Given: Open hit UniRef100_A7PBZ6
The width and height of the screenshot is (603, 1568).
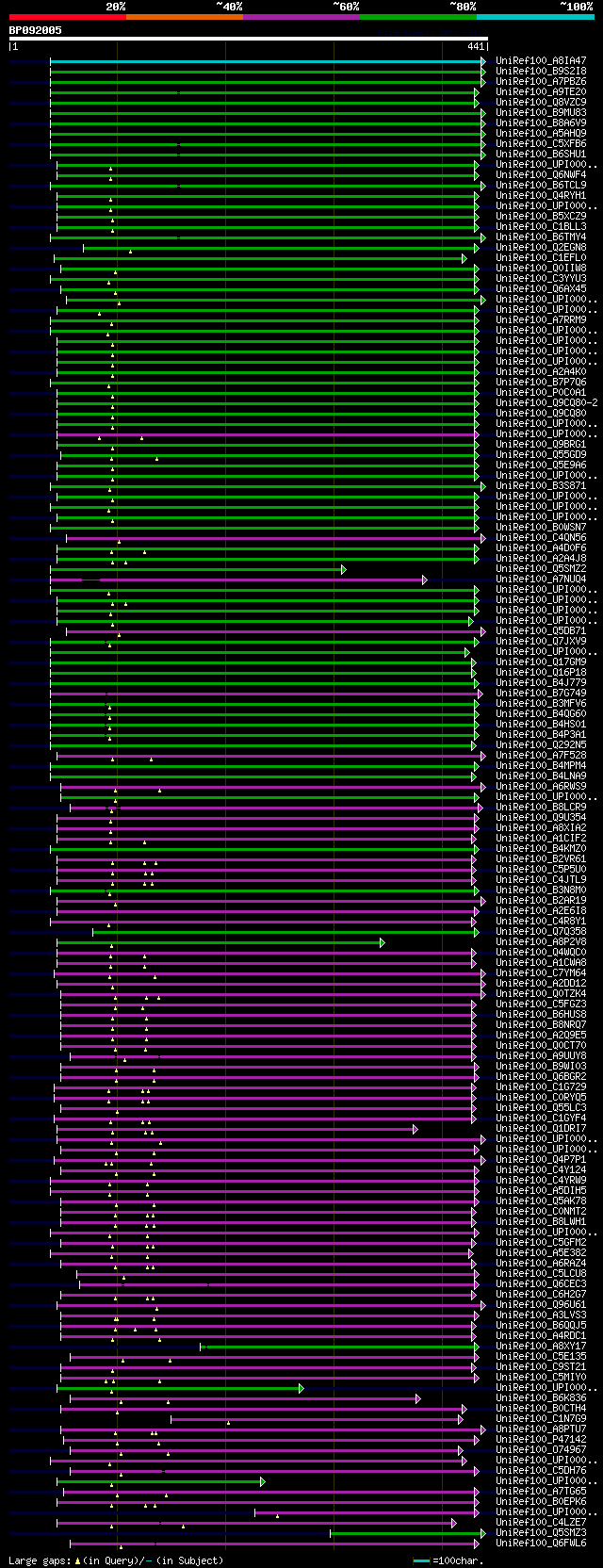Looking at the screenshot, I should point(541,82).
